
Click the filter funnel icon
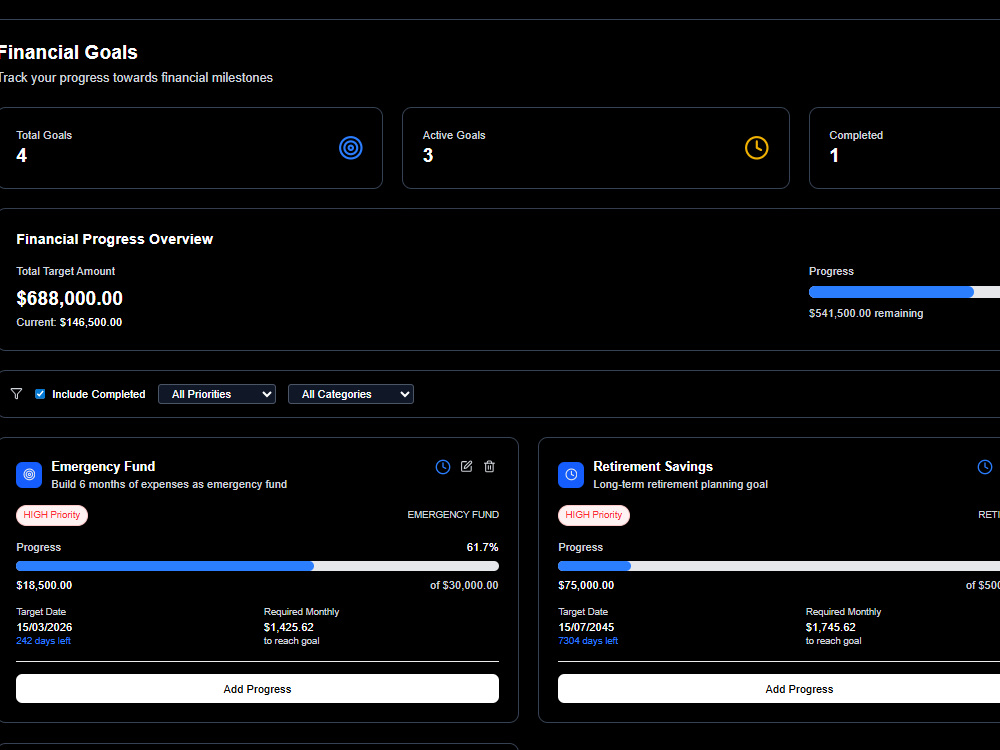pos(17,394)
